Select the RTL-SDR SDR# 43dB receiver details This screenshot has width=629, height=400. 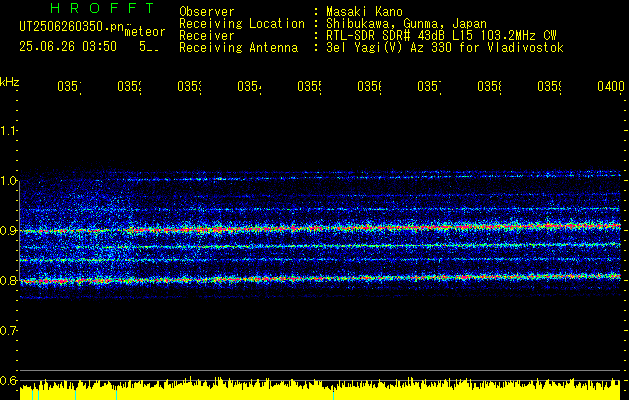click(x=441, y=36)
